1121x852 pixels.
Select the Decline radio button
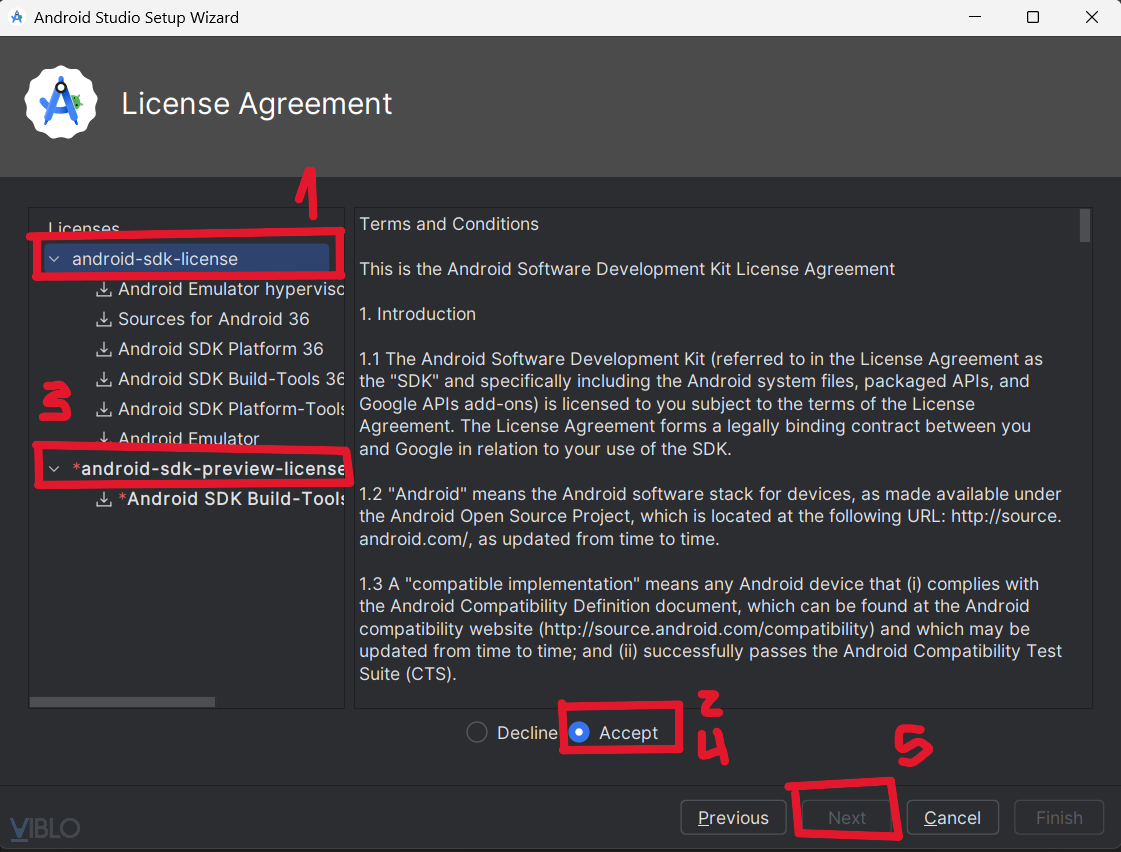[477, 733]
